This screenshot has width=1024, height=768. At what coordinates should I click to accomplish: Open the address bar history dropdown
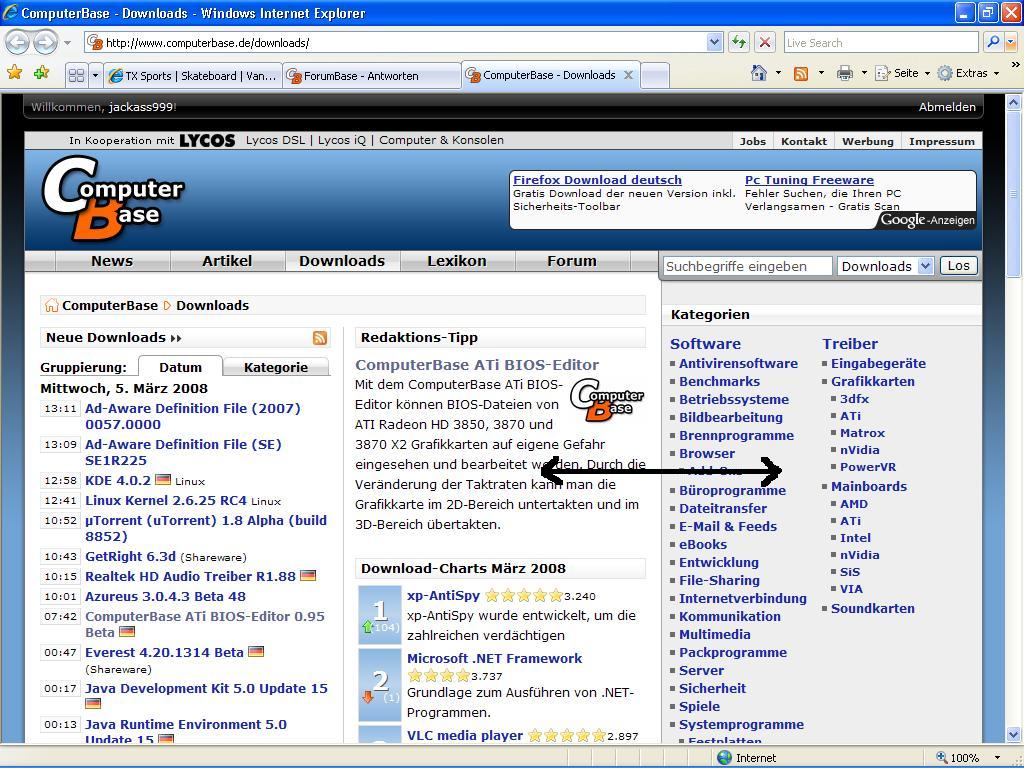click(x=714, y=42)
